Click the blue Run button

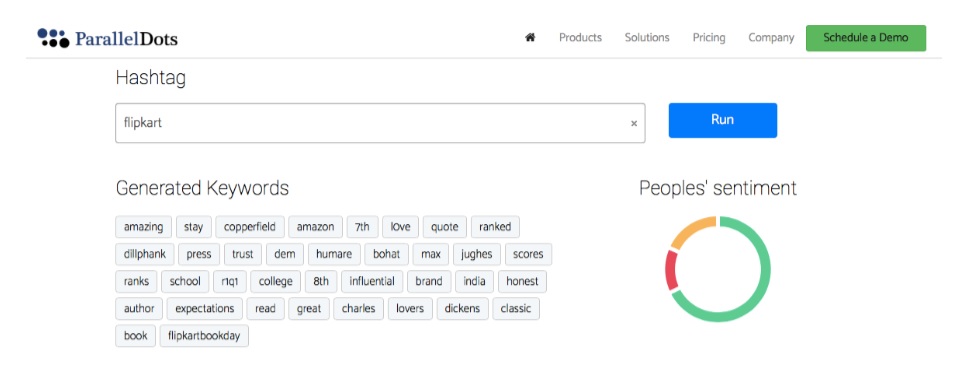tap(722, 120)
